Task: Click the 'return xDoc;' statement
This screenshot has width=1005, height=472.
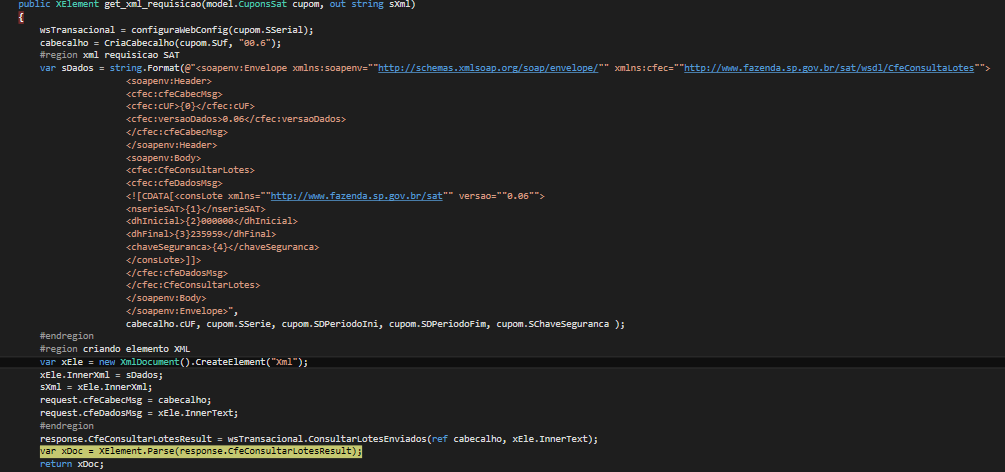Action: pyautogui.click(x=72, y=464)
